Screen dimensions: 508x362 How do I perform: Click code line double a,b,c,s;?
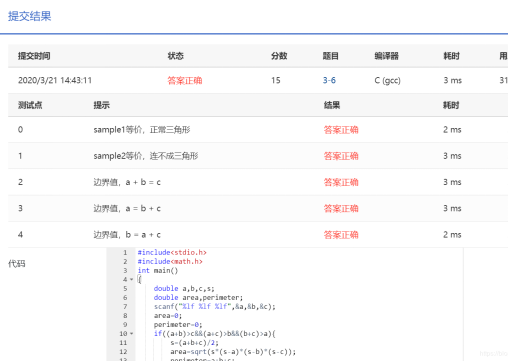184,288
